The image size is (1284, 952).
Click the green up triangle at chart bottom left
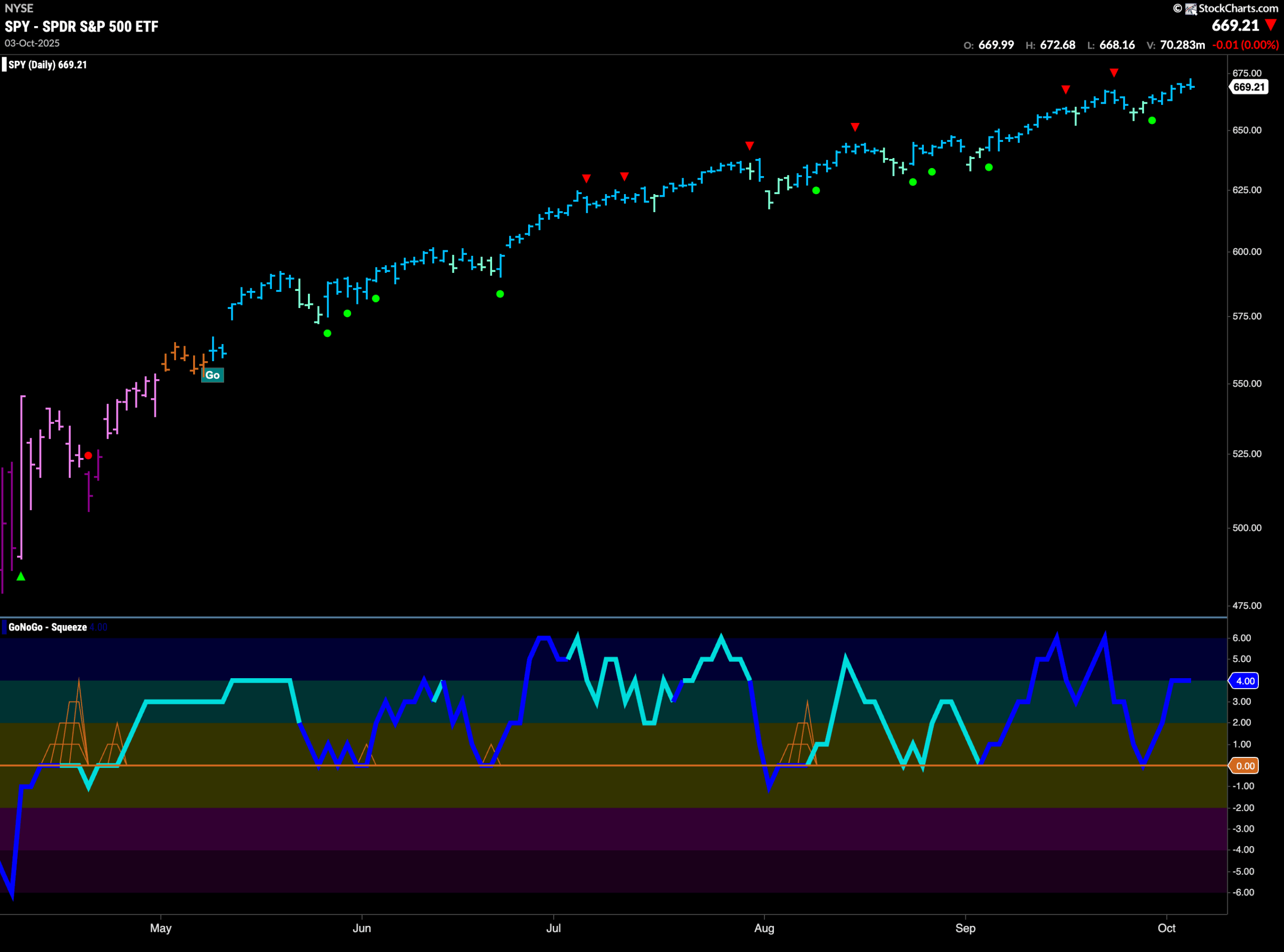click(21, 576)
